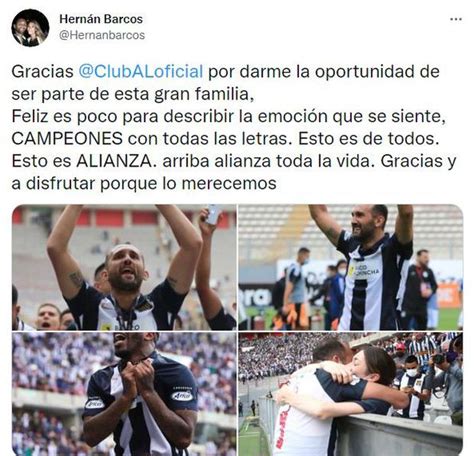Click the sentence 'Feliz es poco para describir'
Screen dimensions: 474x456
coord(122,116)
